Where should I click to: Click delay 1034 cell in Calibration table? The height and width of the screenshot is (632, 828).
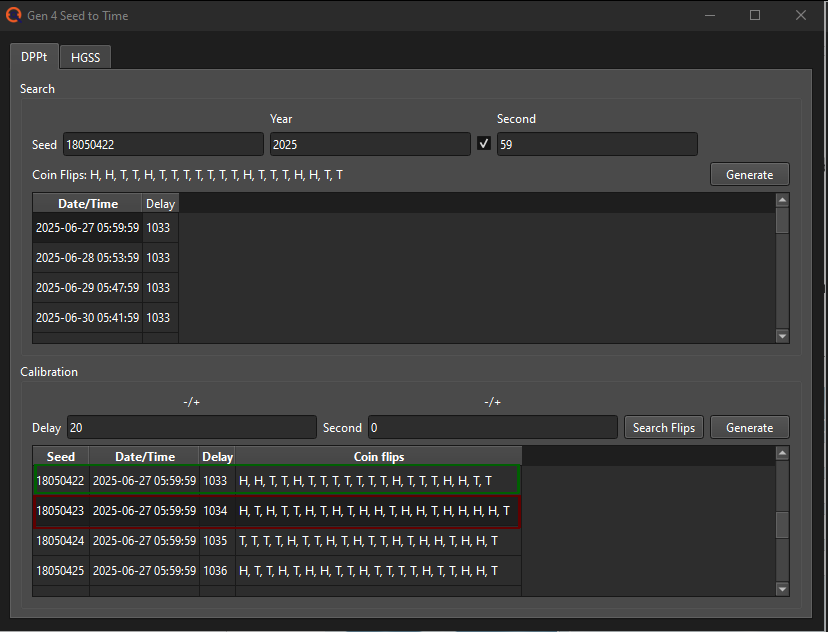[217, 511]
